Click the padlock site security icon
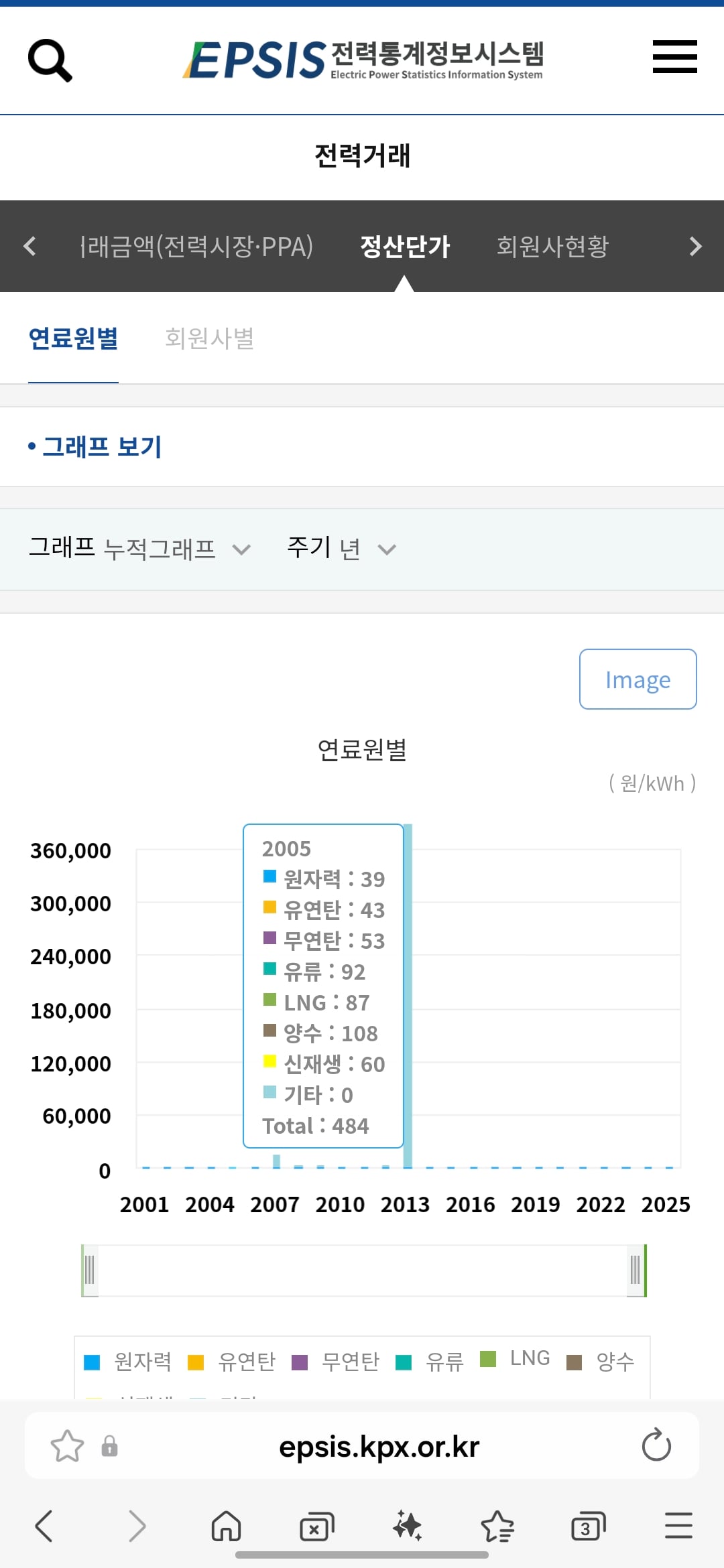The image size is (724, 1568). [109, 1446]
